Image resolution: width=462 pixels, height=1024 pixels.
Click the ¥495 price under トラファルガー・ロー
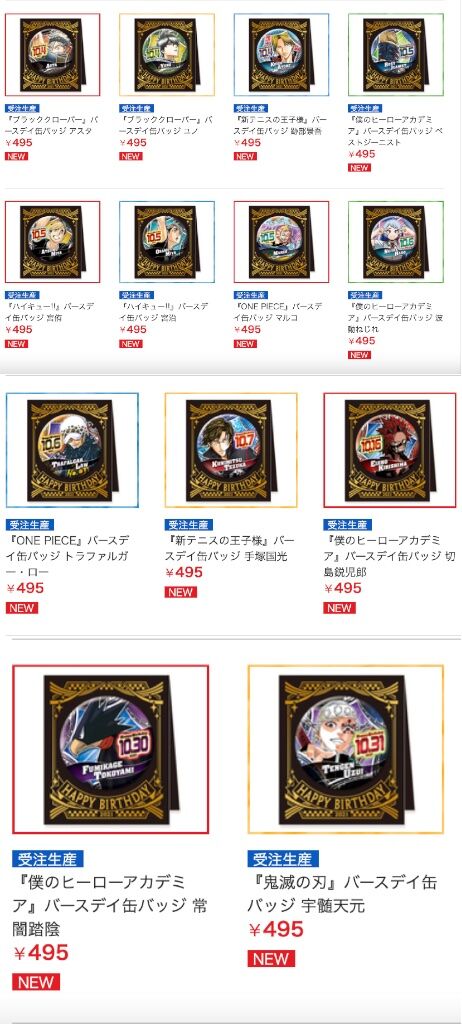pos(25,588)
